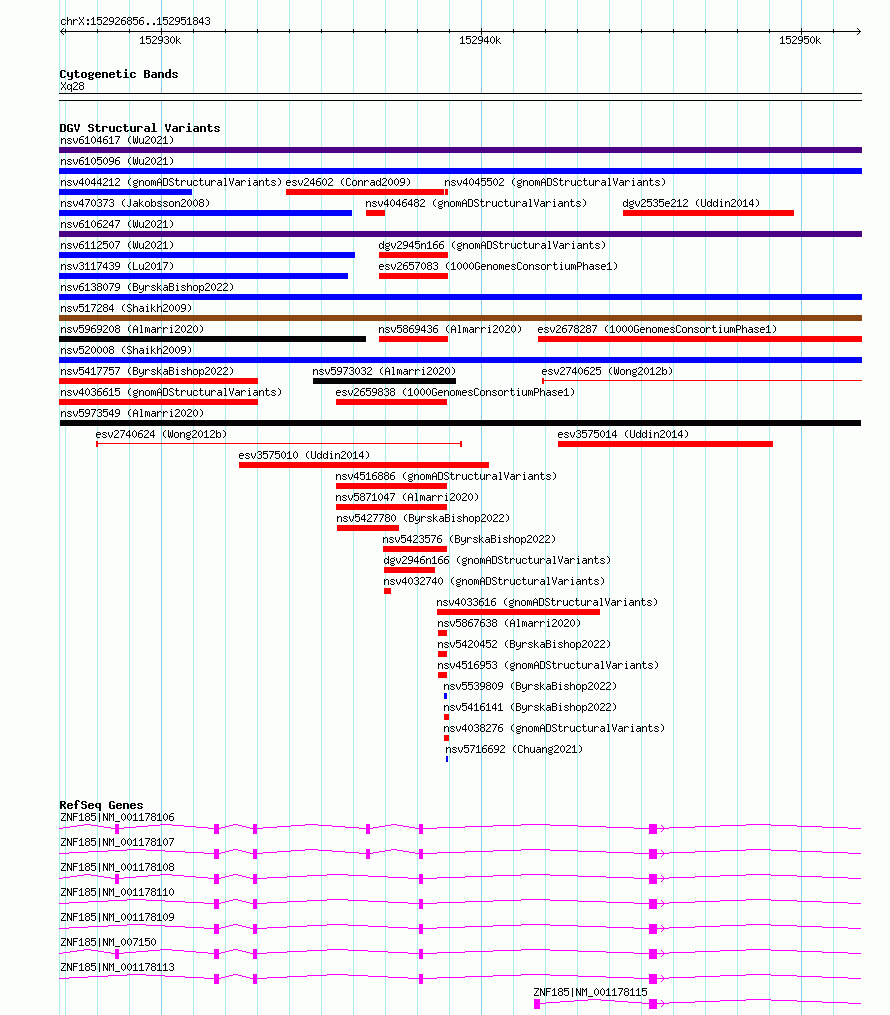The image size is (890, 1015).
Task: Click the esv24602 (Conrad2009) label
Action: 348,183
